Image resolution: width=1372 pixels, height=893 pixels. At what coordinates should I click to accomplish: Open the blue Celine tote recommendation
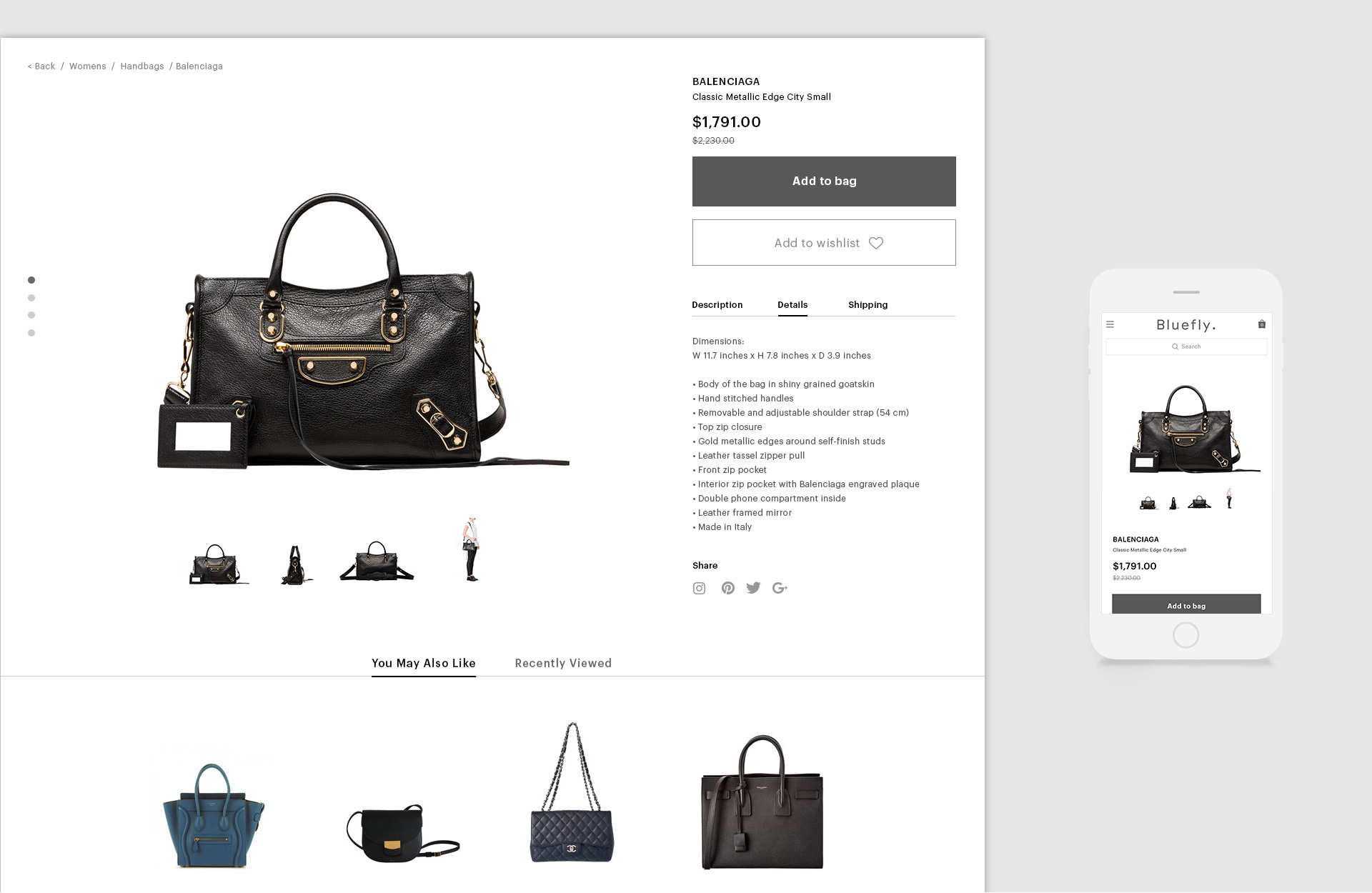click(x=213, y=814)
